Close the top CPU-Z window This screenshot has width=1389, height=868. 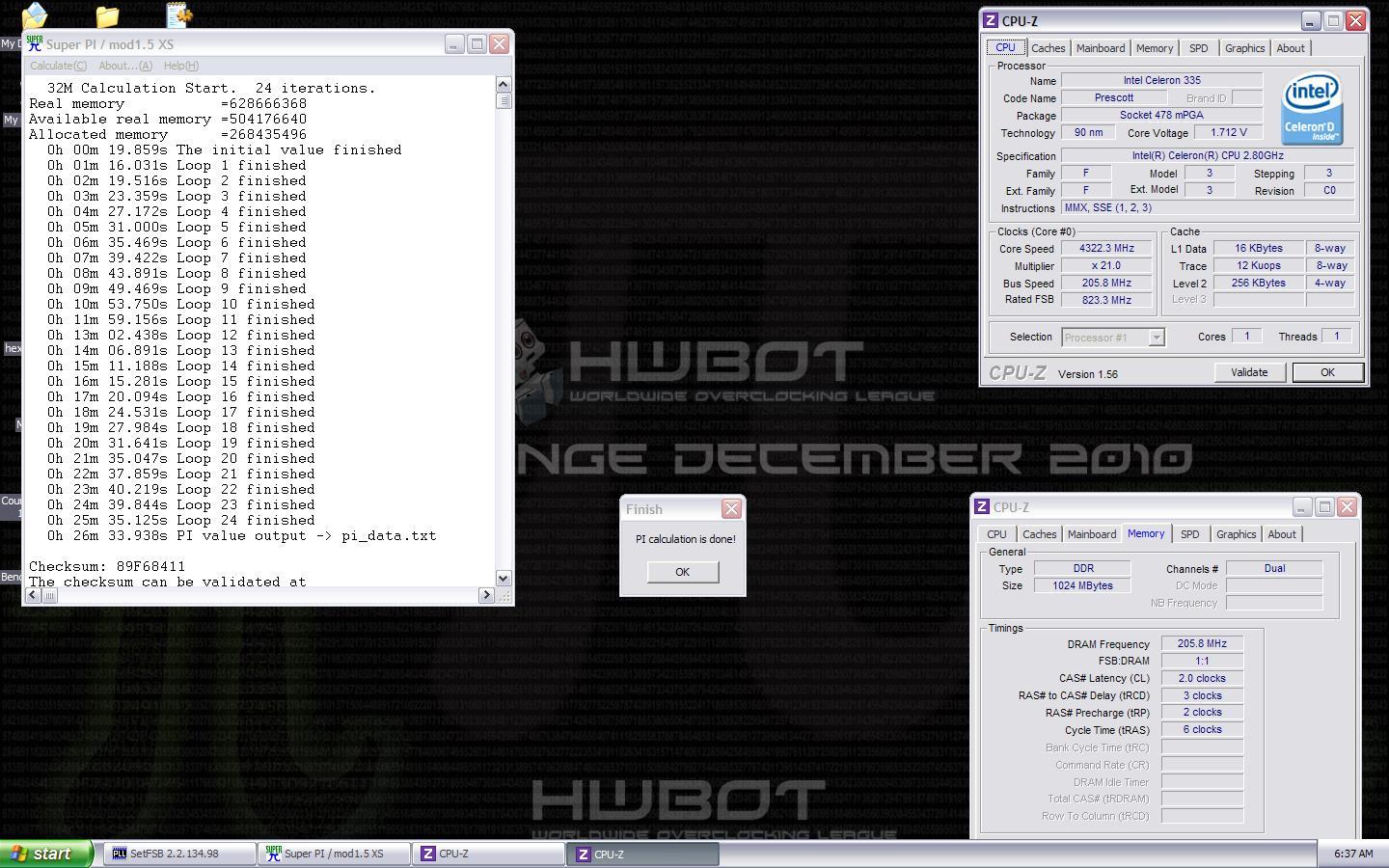pos(1355,20)
